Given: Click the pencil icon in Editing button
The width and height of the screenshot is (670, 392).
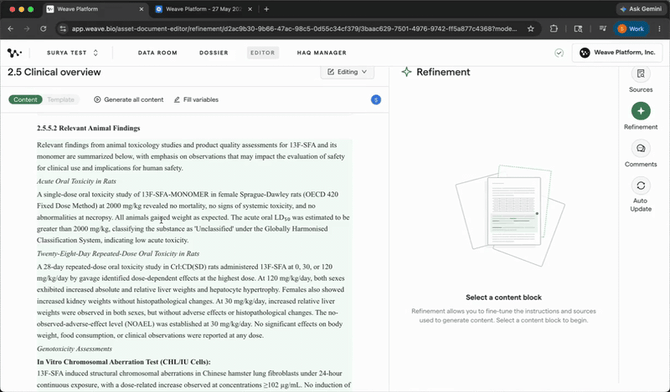Looking at the screenshot, I should pyautogui.click(x=331, y=72).
